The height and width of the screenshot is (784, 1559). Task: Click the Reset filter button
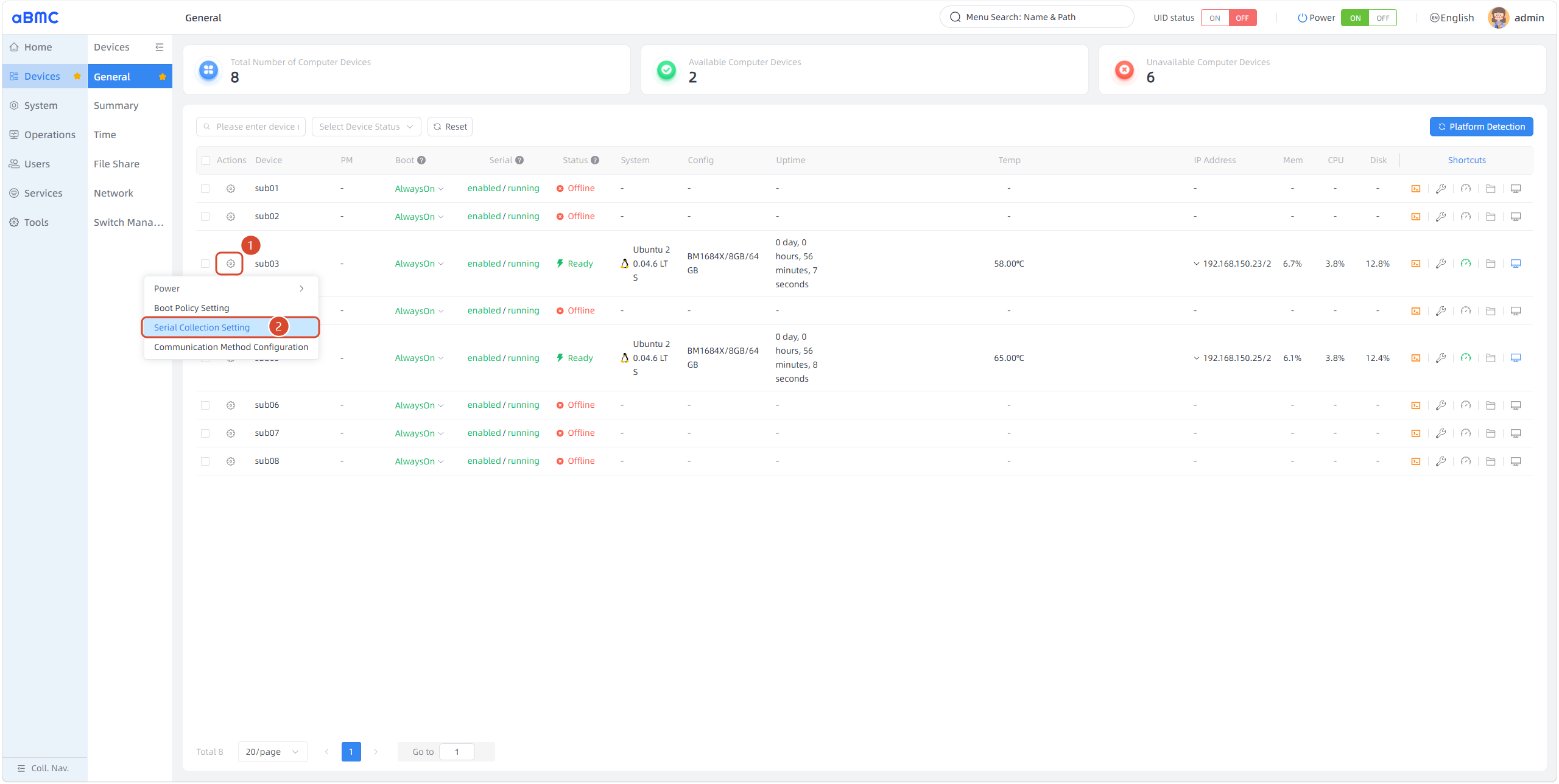[x=450, y=127]
